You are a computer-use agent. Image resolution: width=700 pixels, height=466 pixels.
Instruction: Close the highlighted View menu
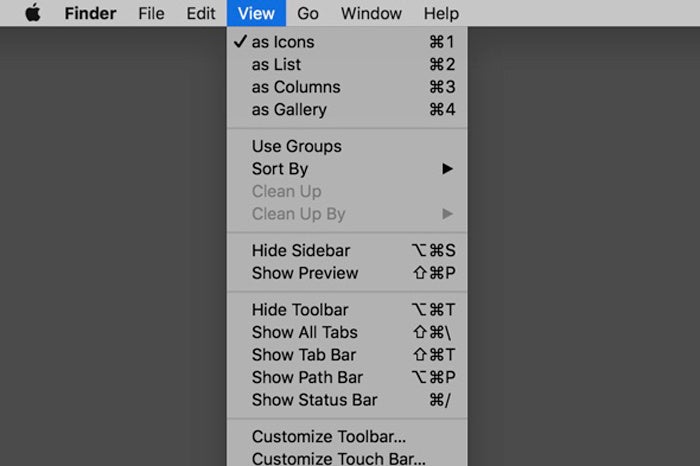click(256, 13)
